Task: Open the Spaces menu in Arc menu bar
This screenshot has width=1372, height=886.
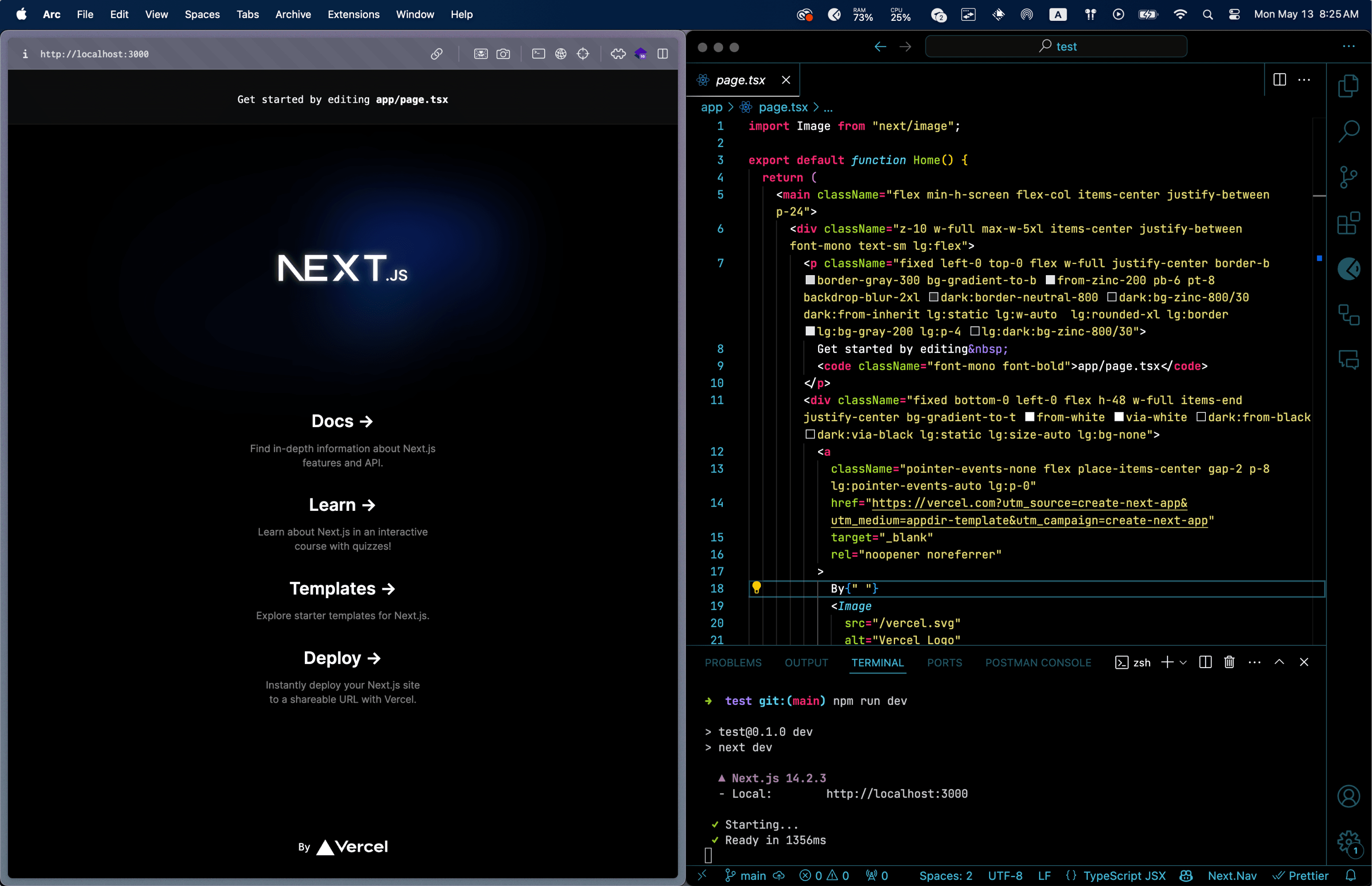Action: pyautogui.click(x=202, y=14)
